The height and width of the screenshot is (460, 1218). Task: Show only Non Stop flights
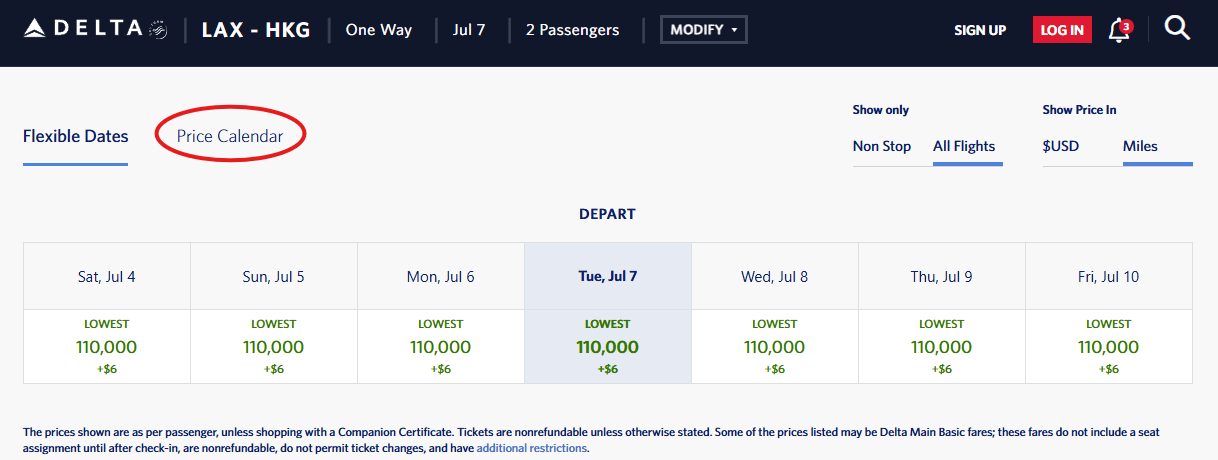881,146
